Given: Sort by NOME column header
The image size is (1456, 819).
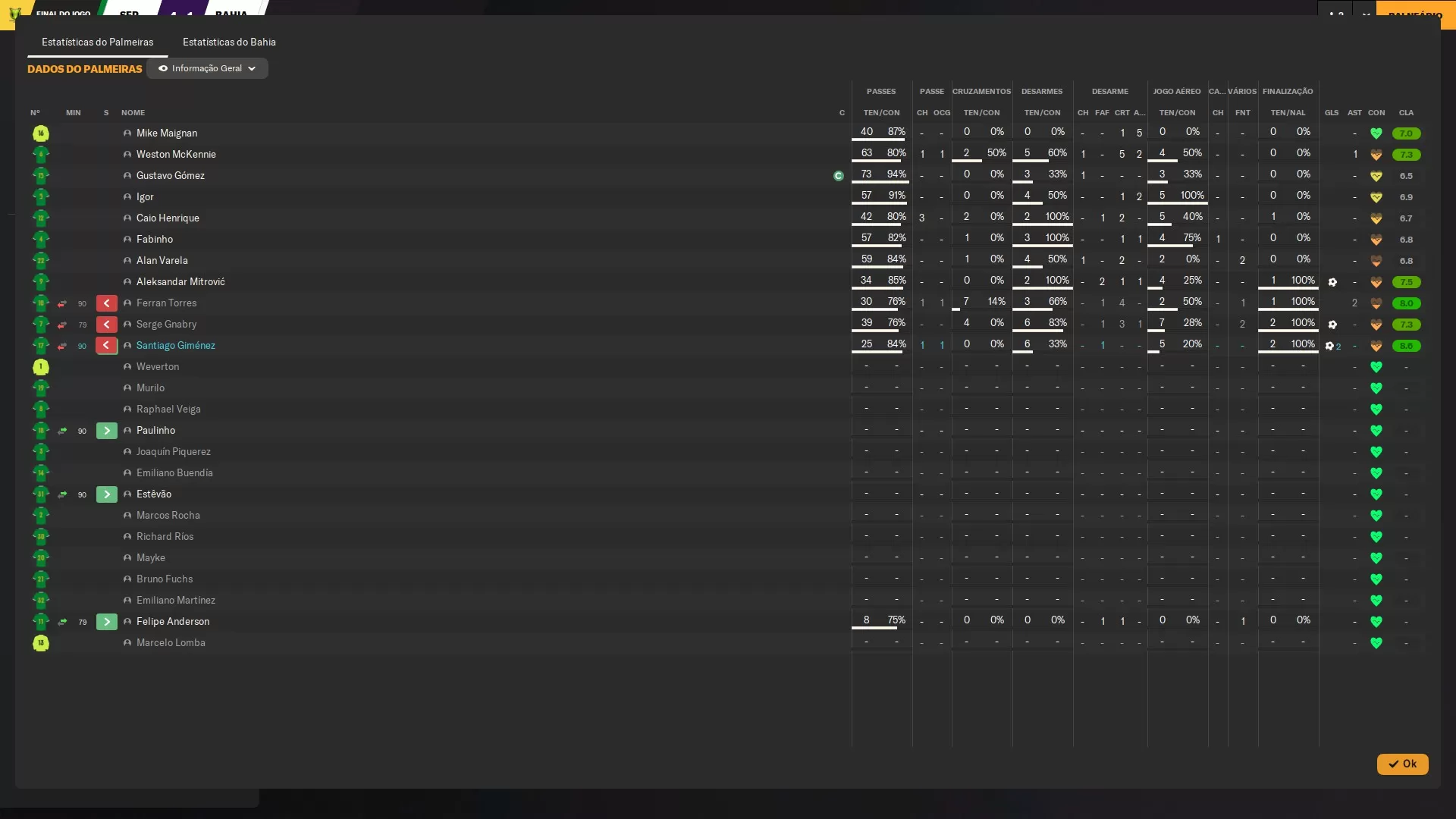Looking at the screenshot, I should point(133,113).
